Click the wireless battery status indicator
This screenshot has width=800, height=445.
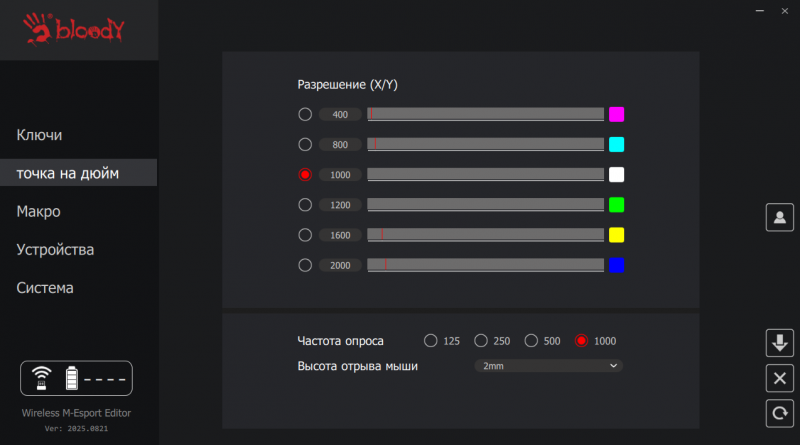76,379
